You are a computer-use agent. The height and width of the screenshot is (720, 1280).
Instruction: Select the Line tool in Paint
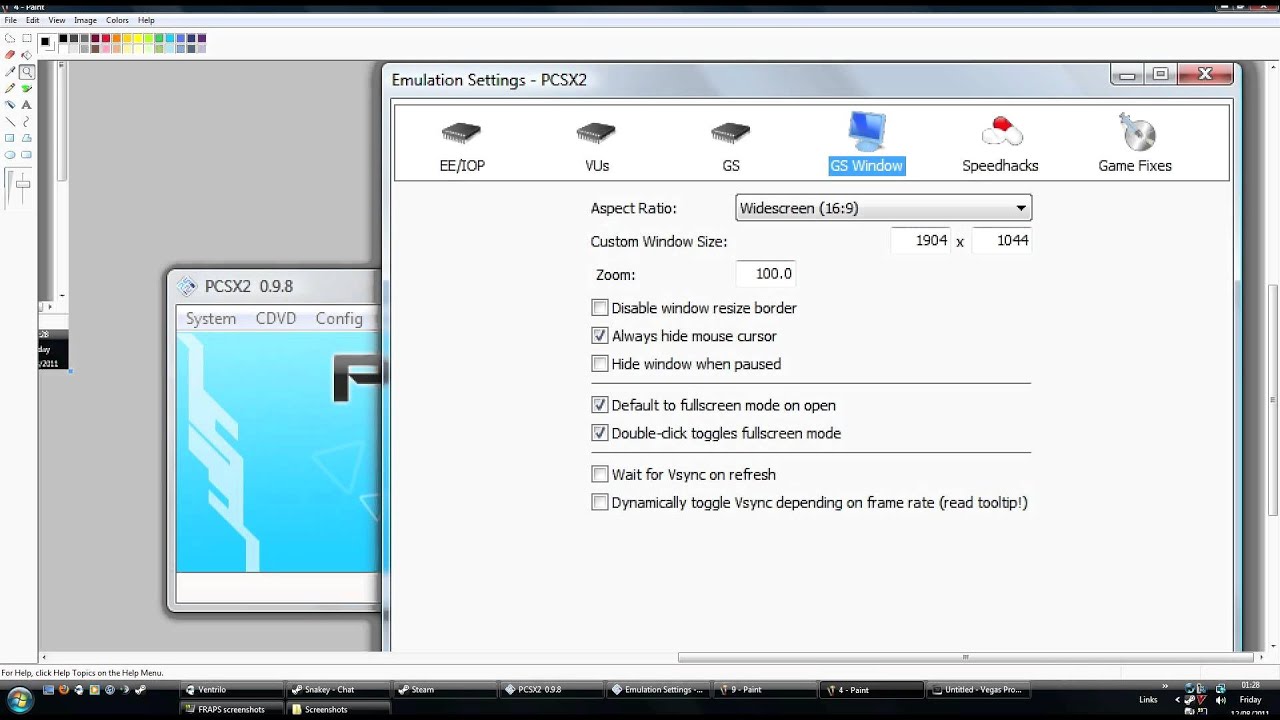tap(10, 122)
